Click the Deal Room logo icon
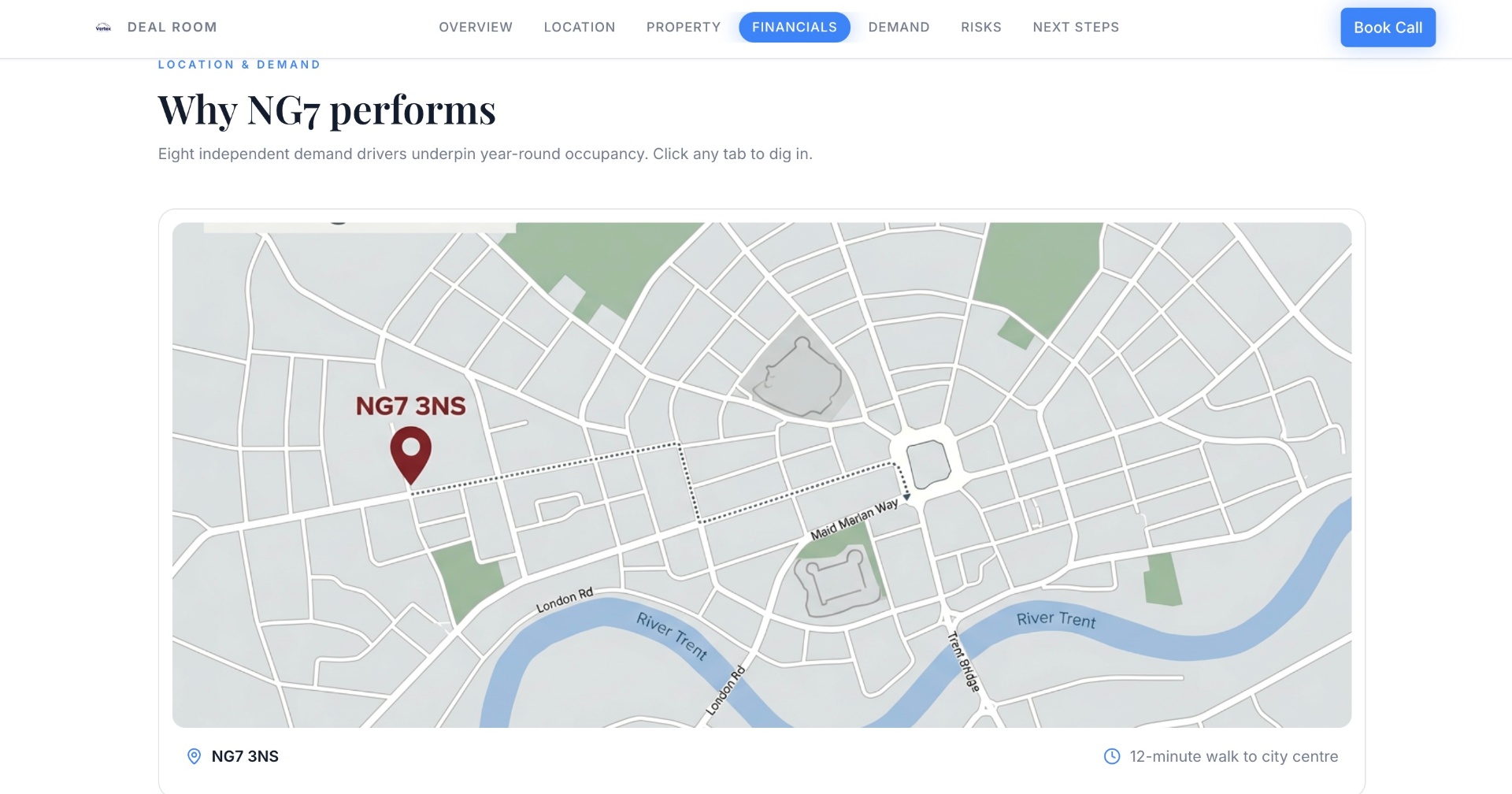This screenshot has height=794, width=1512. click(x=103, y=28)
